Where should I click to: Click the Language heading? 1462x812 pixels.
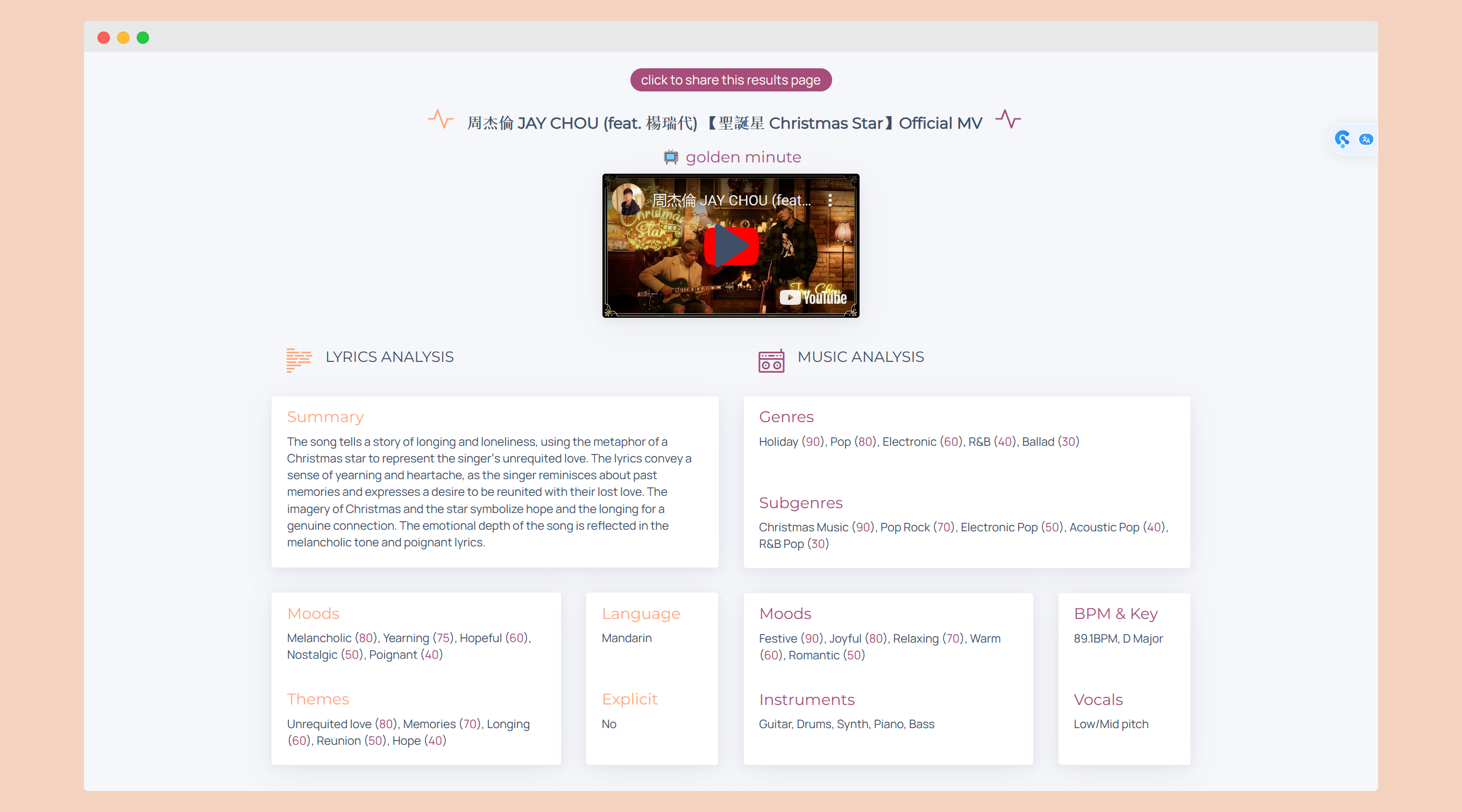click(x=641, y=614)
